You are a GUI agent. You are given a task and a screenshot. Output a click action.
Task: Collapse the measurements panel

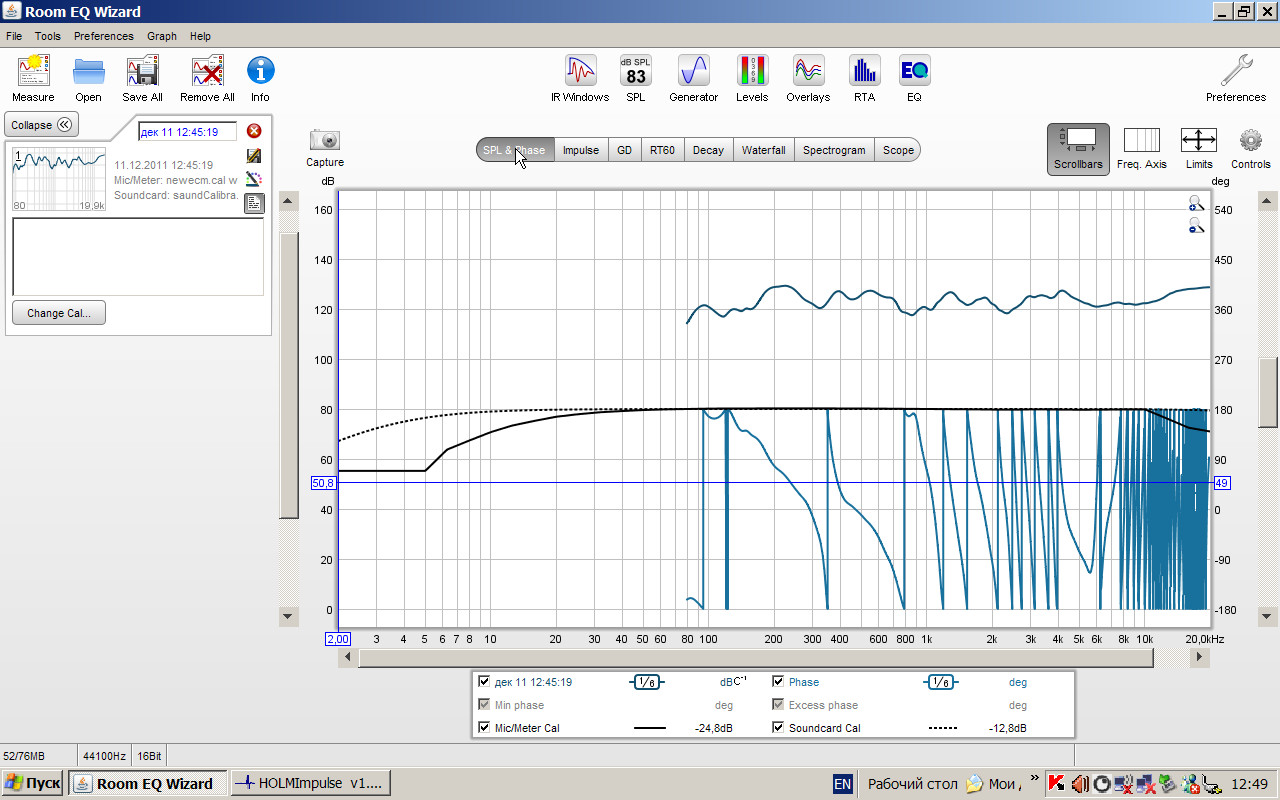tap(42, 125)
